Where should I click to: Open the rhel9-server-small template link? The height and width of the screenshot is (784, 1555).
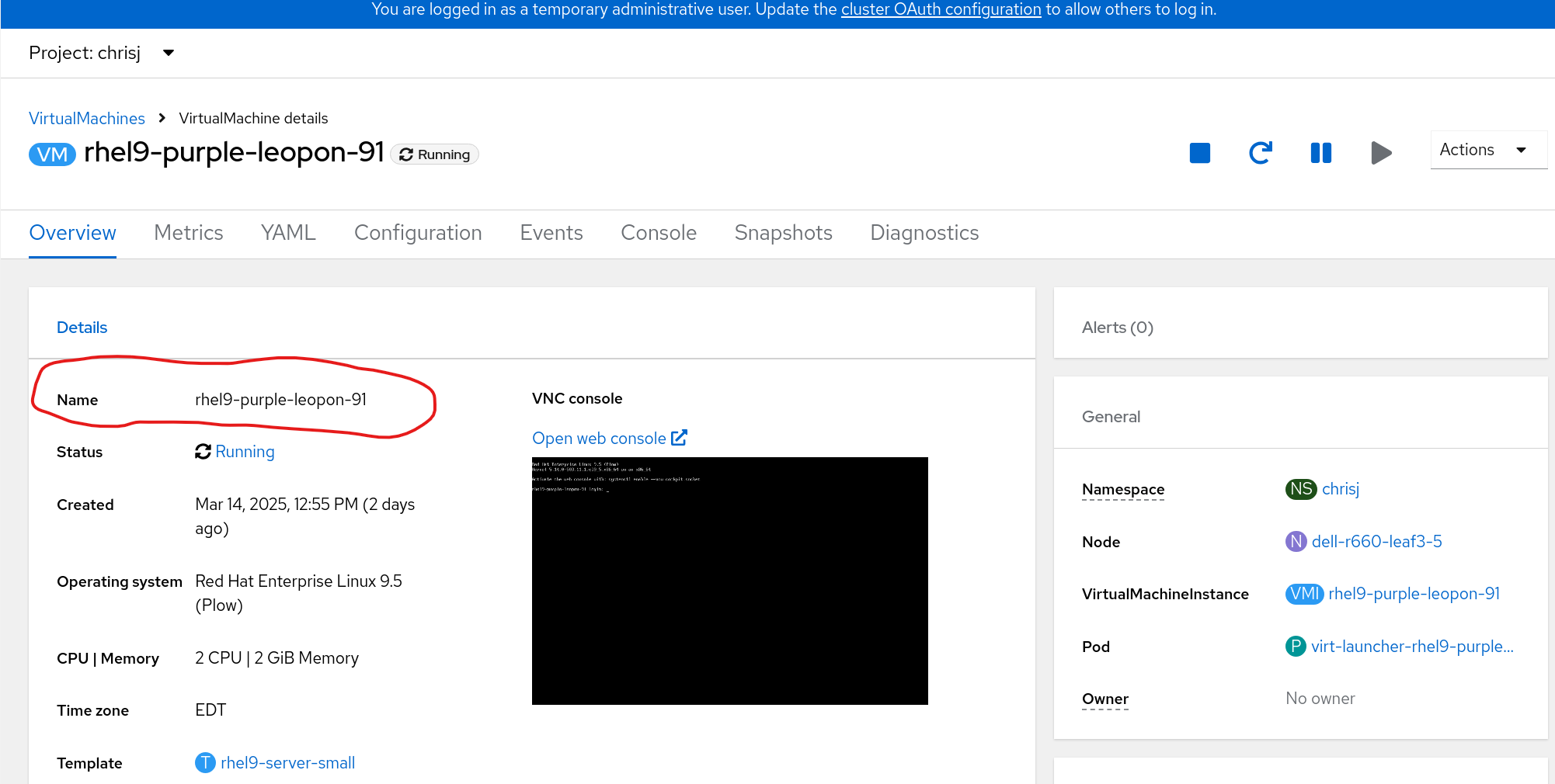(287, 763)
